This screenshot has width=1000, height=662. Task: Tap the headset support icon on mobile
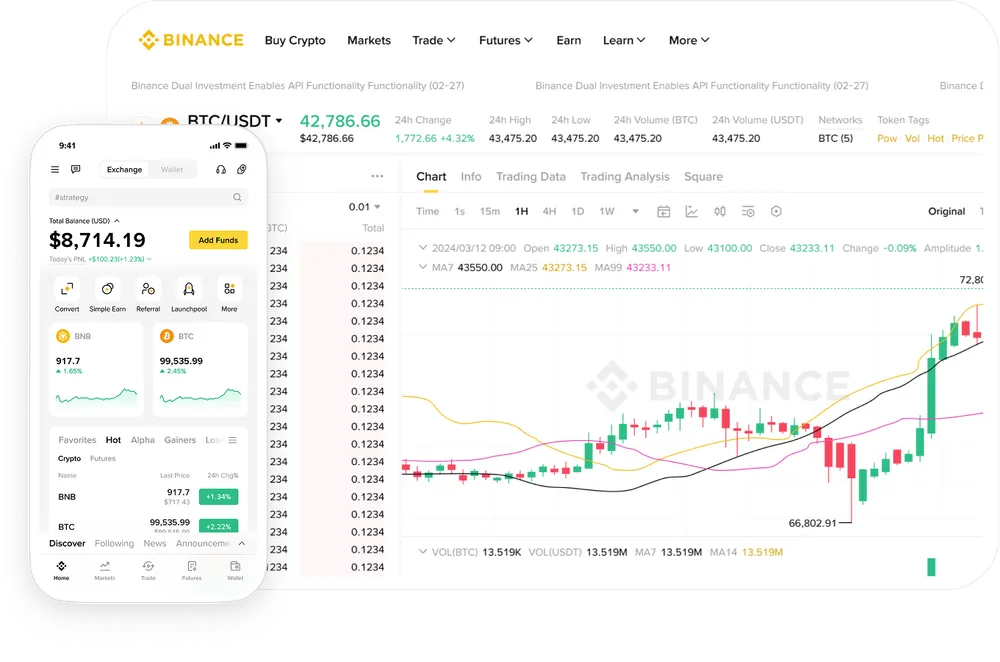click(221, 170)
